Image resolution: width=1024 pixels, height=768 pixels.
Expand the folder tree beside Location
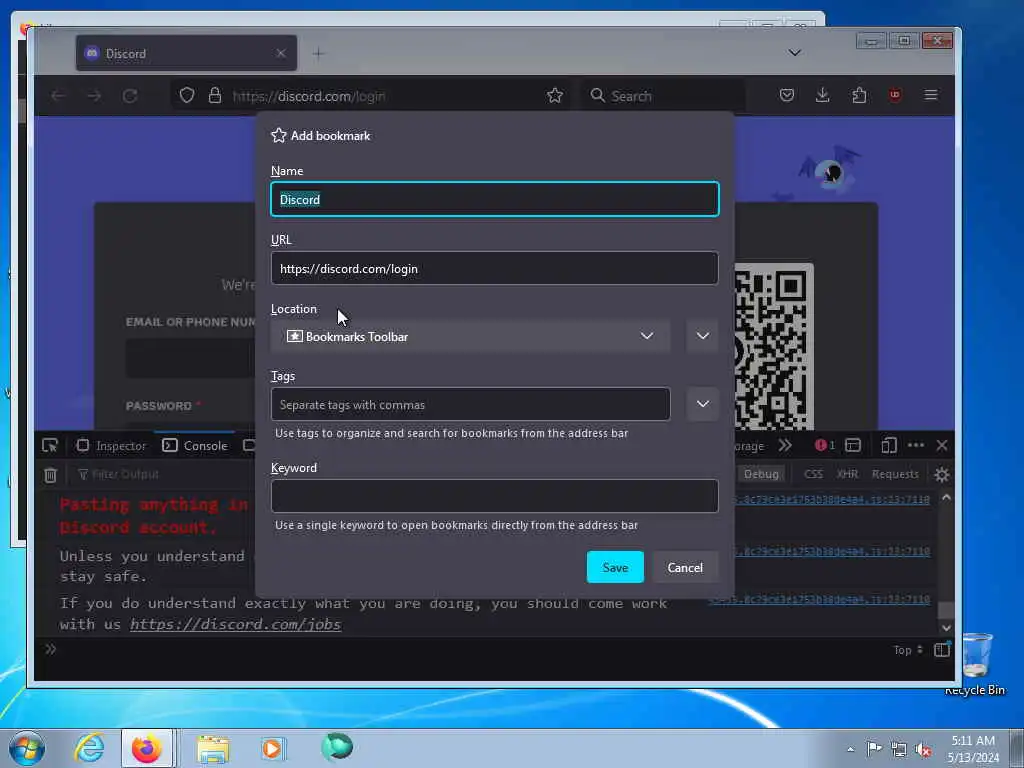tap(702, 336)
